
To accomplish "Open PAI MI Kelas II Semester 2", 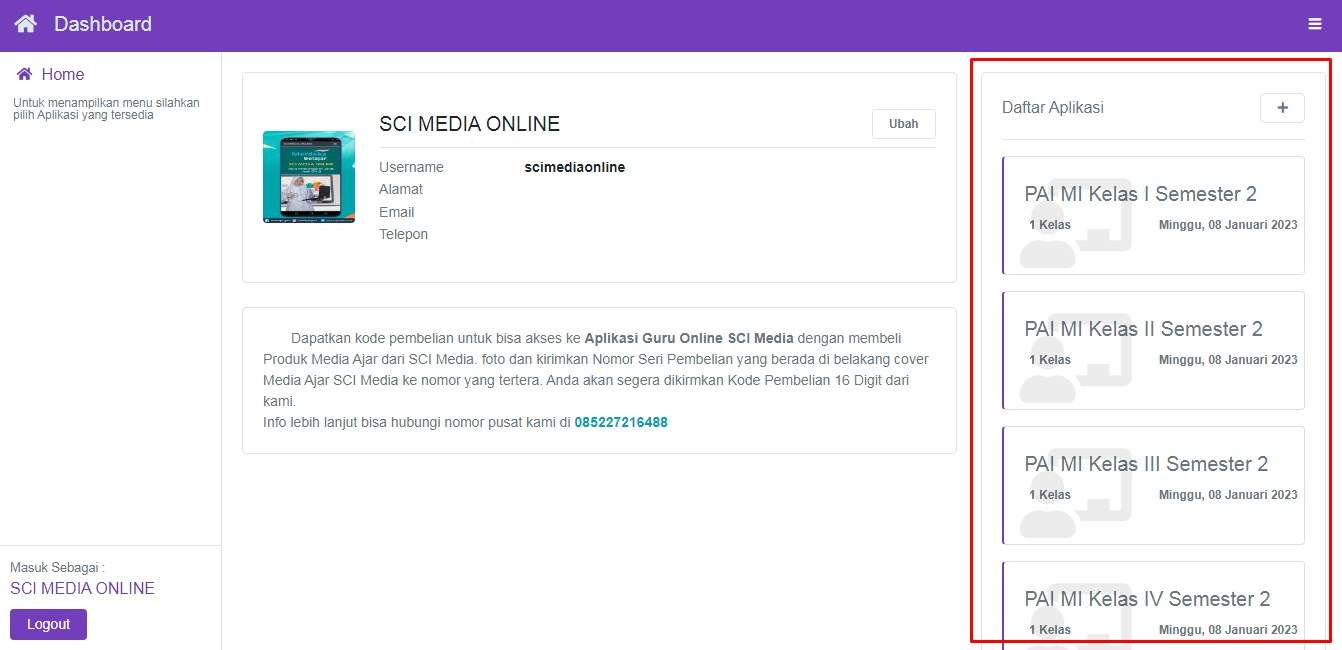I will tap(1143, 329).
